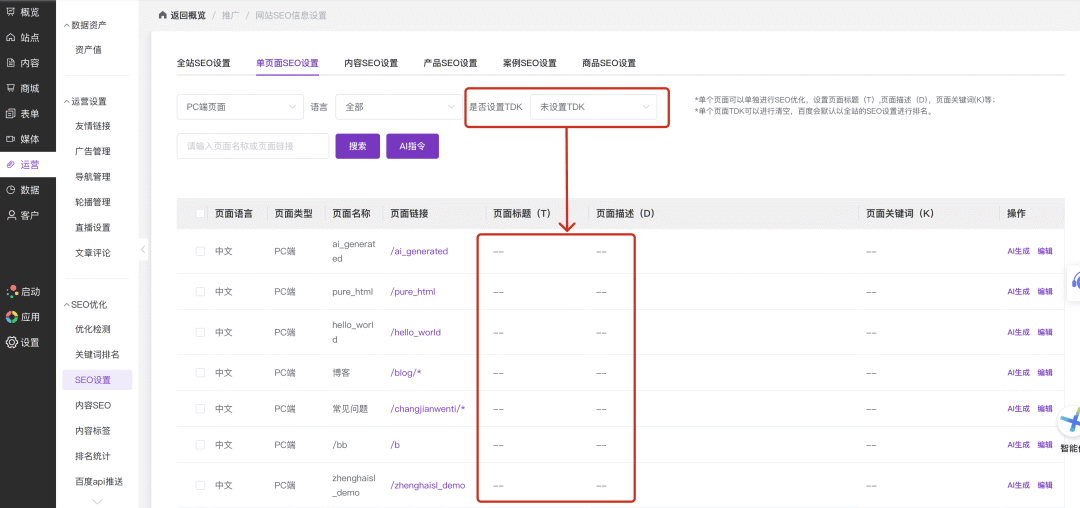1080x508 pixels.
Task: Switch to the 产品SEO设置 tab
Action: point(450,63)
